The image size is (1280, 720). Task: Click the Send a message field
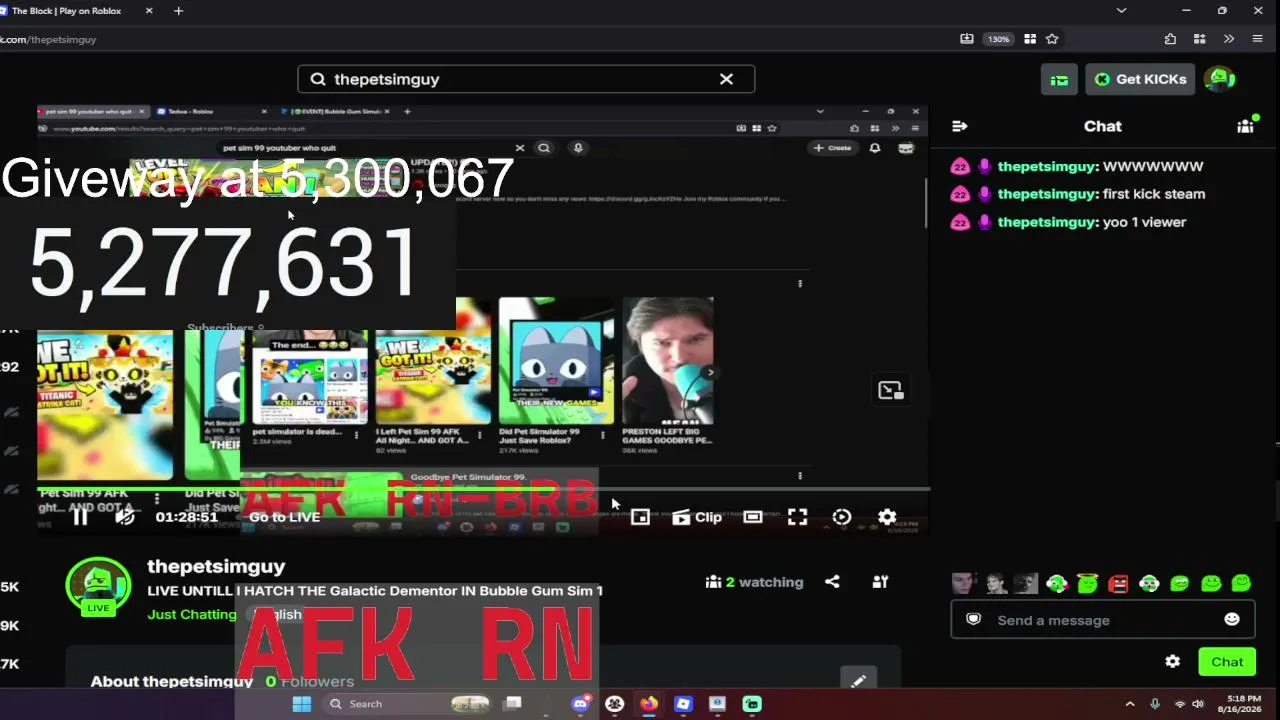coord(1103,620)
